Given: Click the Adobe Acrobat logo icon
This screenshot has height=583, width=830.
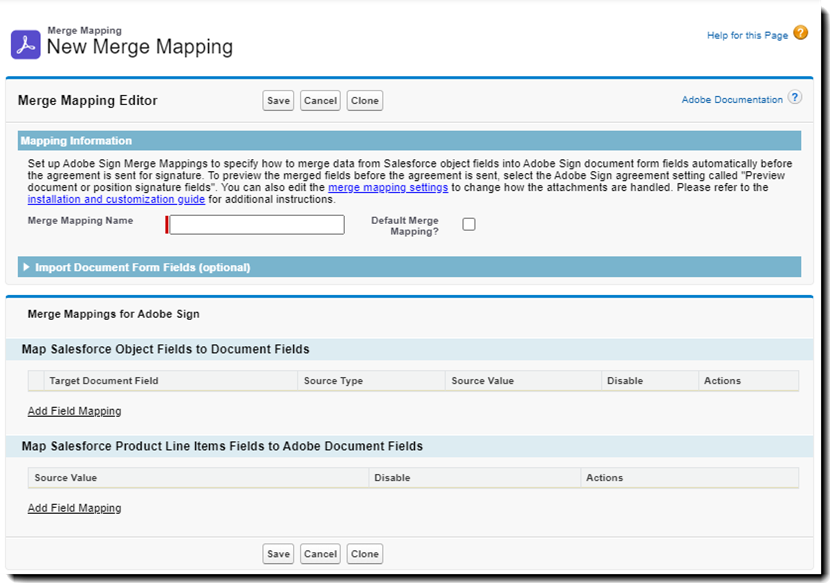Looking at the screenshot, I should [x=25, y=44].
